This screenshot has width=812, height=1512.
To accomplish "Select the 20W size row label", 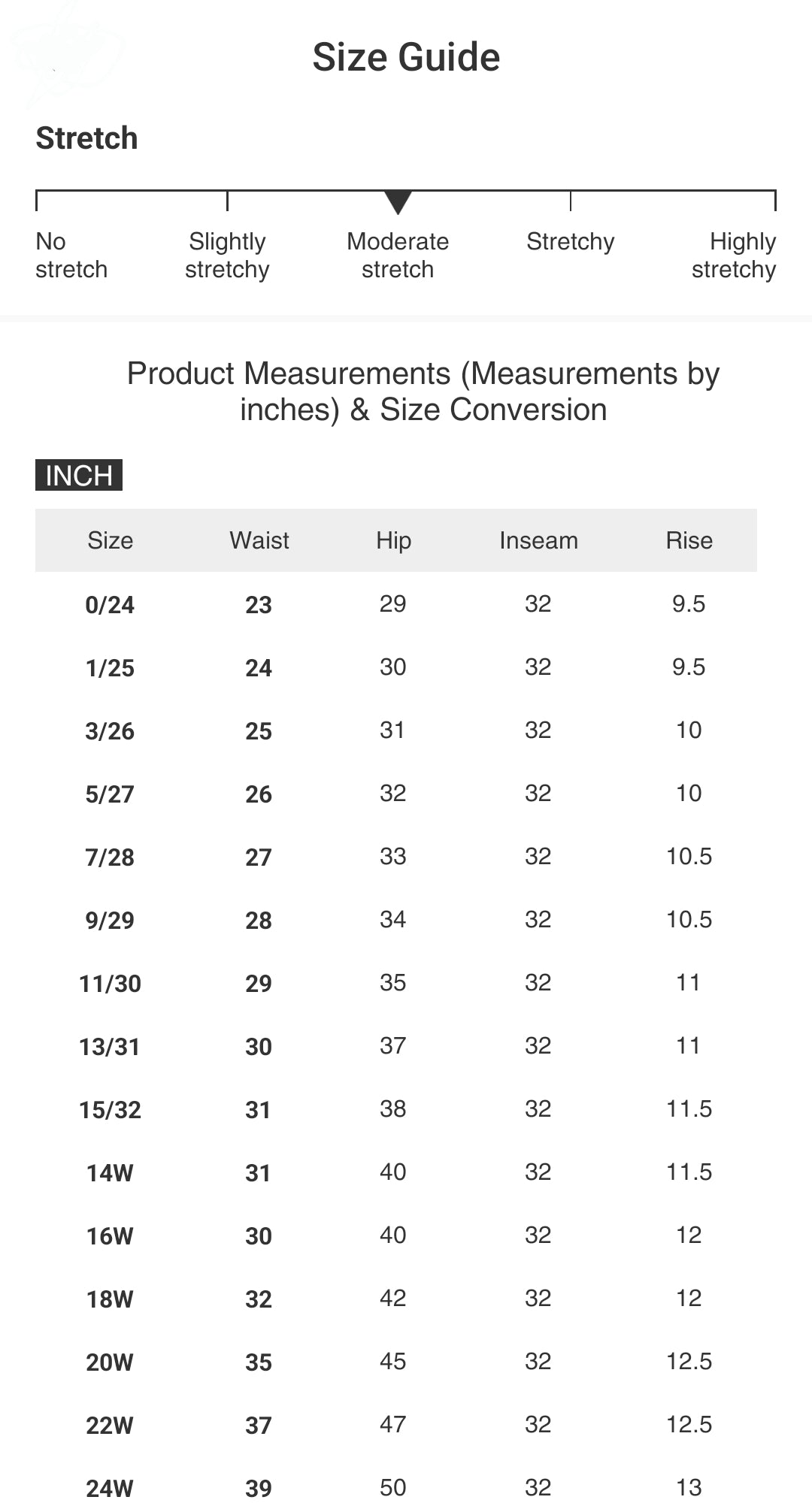I will (x=110, y=1362).
